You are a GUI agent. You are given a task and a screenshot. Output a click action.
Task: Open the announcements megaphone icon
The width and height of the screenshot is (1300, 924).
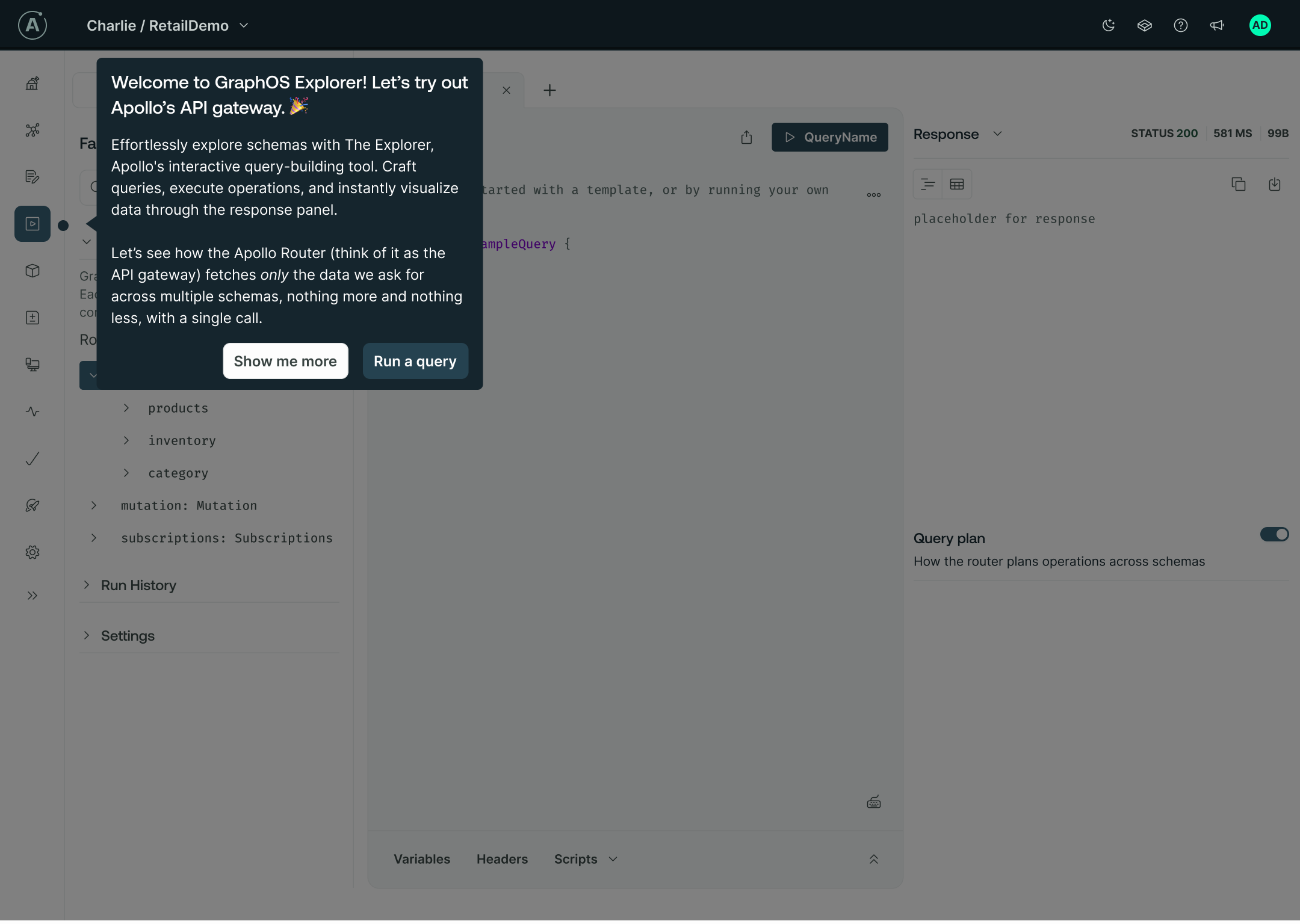pos(1216,25)
